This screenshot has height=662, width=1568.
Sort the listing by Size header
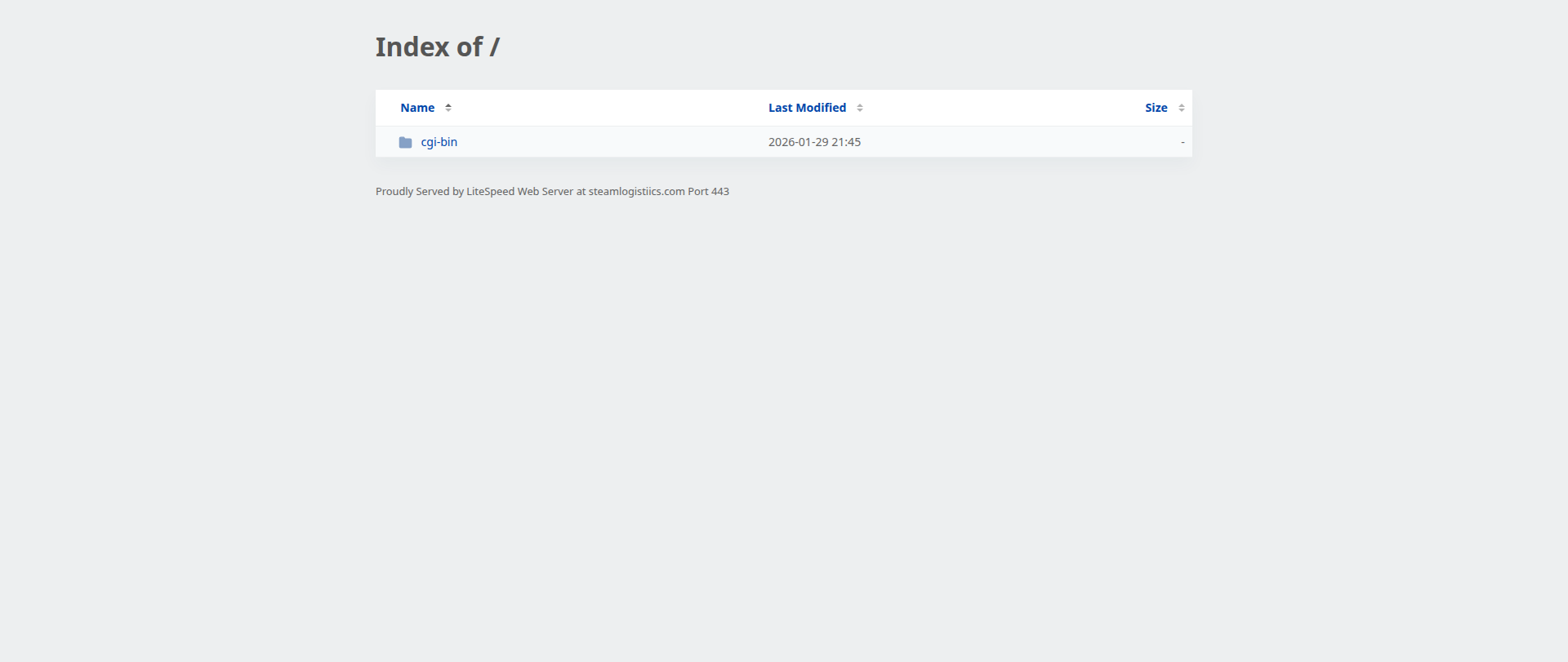click(1156, 108)
